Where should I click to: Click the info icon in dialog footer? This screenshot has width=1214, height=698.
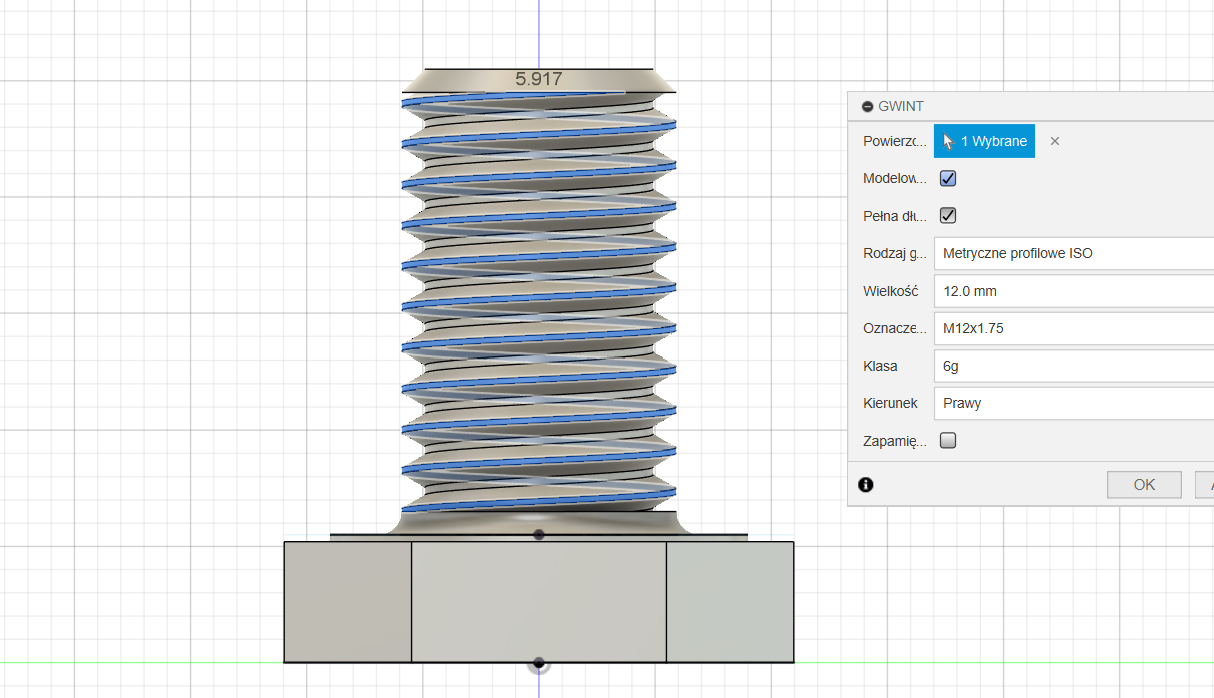click(x=866, y=485)
